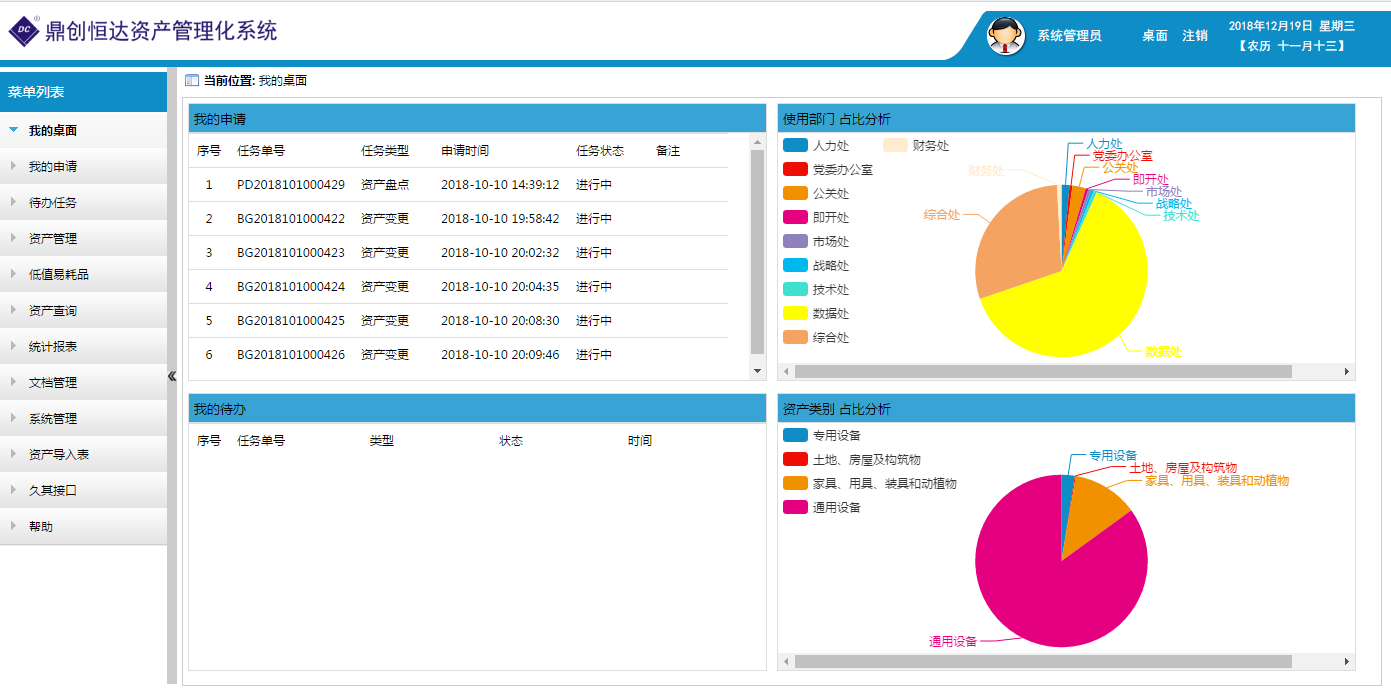Select task row PD2018101000429
This screenshot has width=1391, height=698.
tap(290, 185)
